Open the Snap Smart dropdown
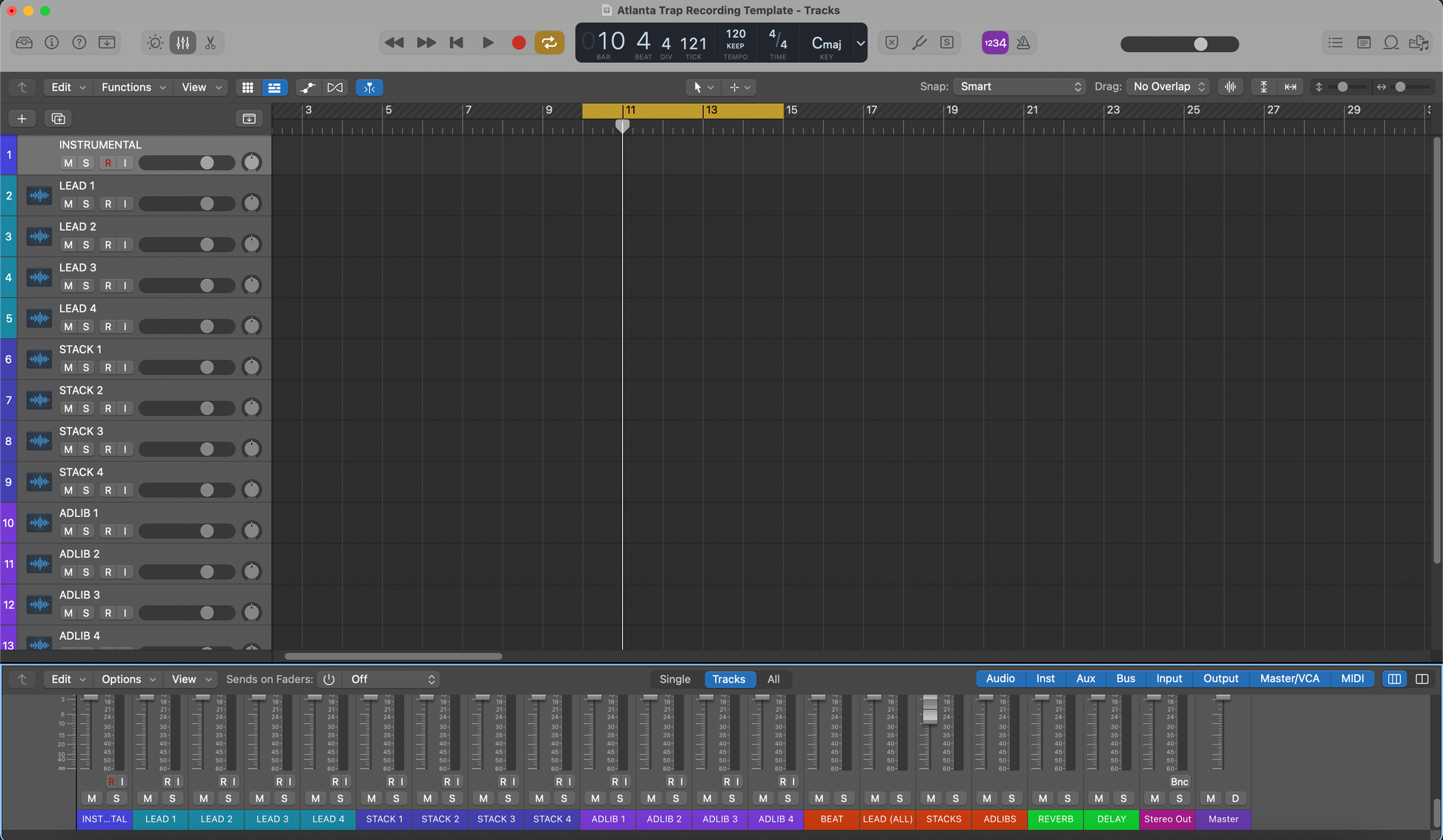 [x=1019, y=87]
